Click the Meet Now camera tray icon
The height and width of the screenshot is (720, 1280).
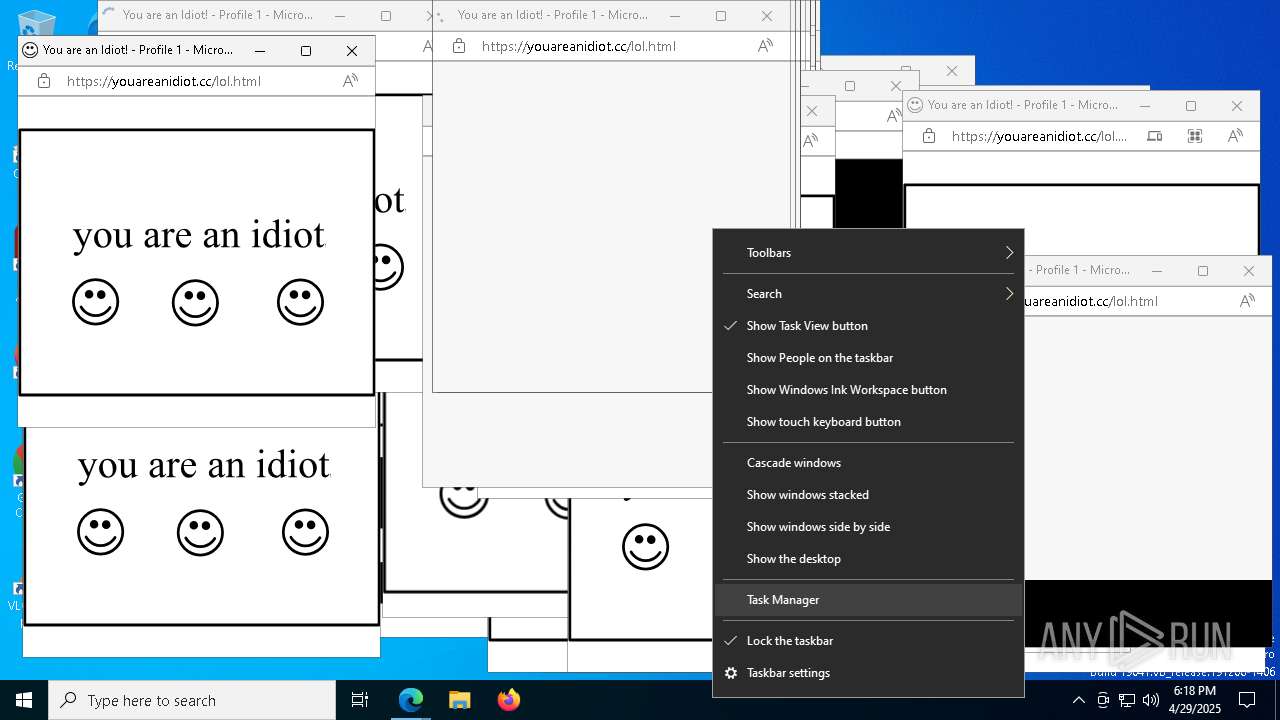coord(1103,700)
